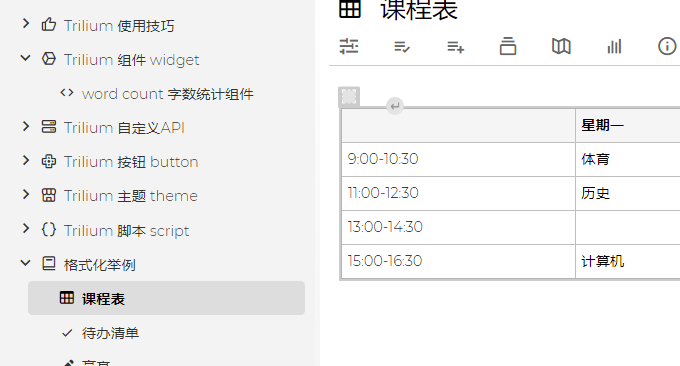This screenshot has width=680, height=366.
Task: Open owned attributes list-check icon
Action: pyautogui.click(x=402, y=46)
